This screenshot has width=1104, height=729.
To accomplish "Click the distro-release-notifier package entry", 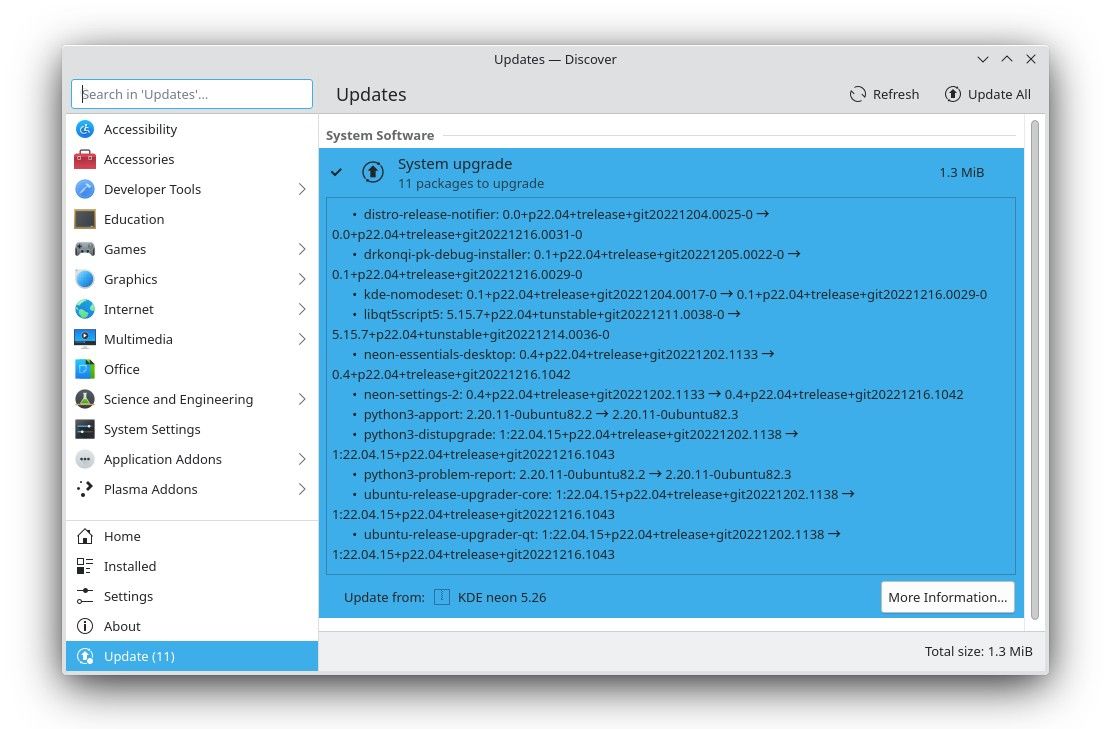I will [551, 224].
